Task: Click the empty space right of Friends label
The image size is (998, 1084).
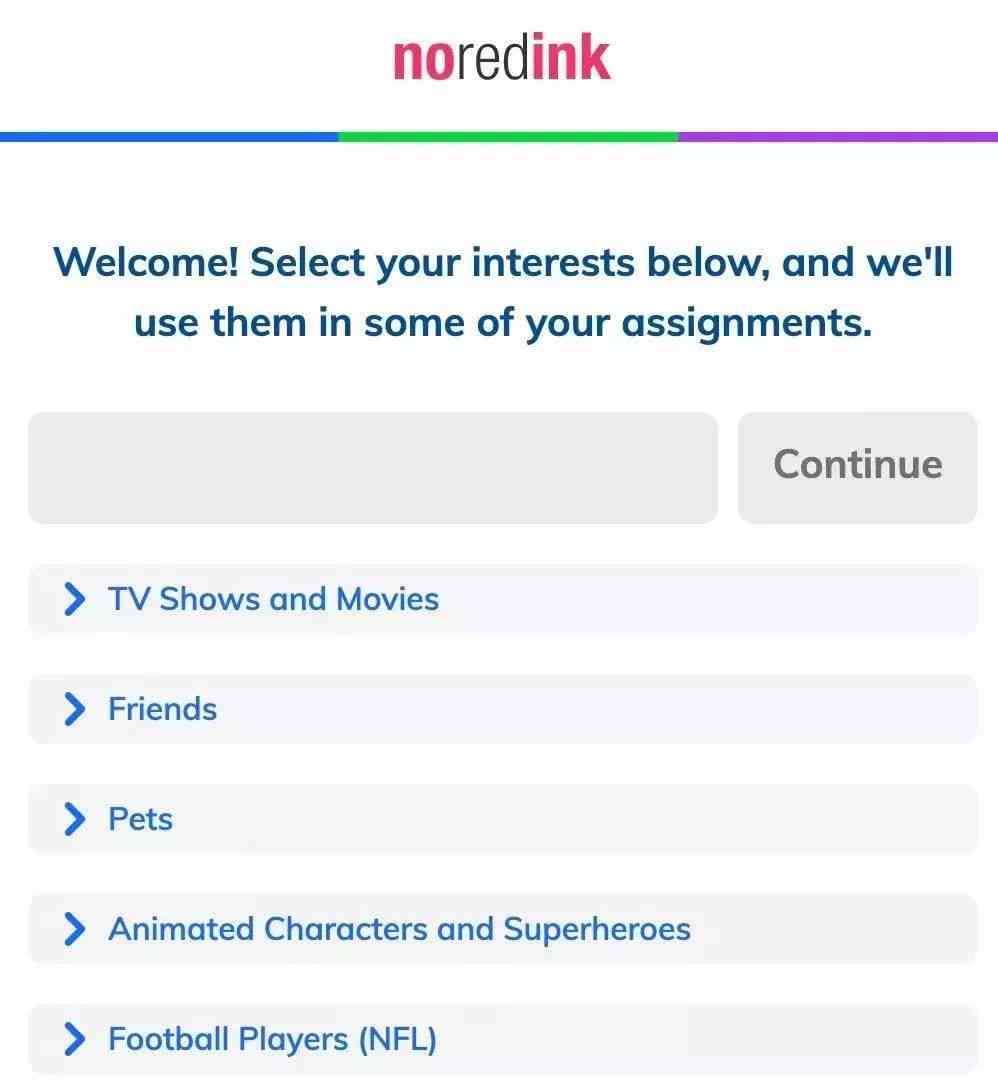Action: coord(596,709)
